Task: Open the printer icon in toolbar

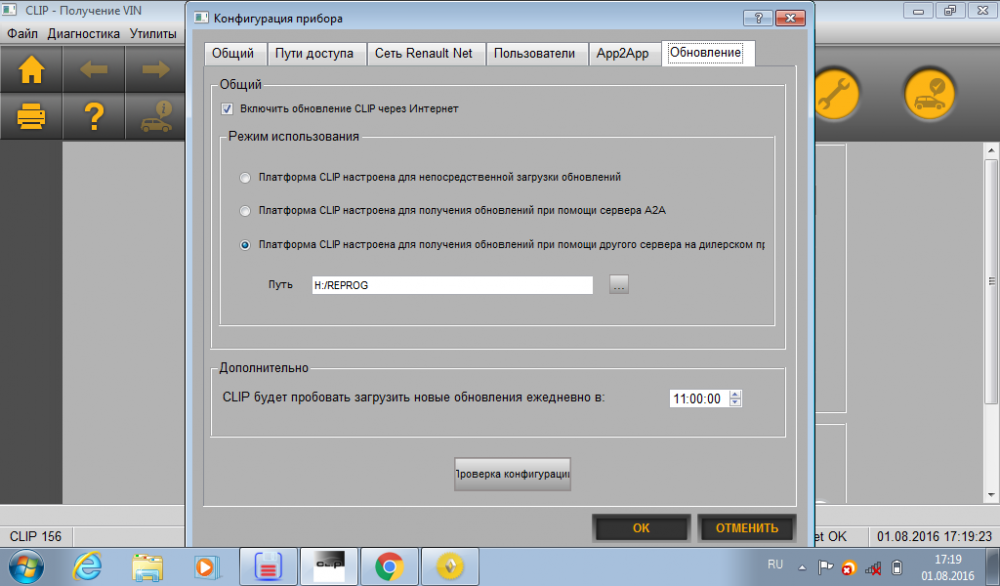Action: (31, 117)
